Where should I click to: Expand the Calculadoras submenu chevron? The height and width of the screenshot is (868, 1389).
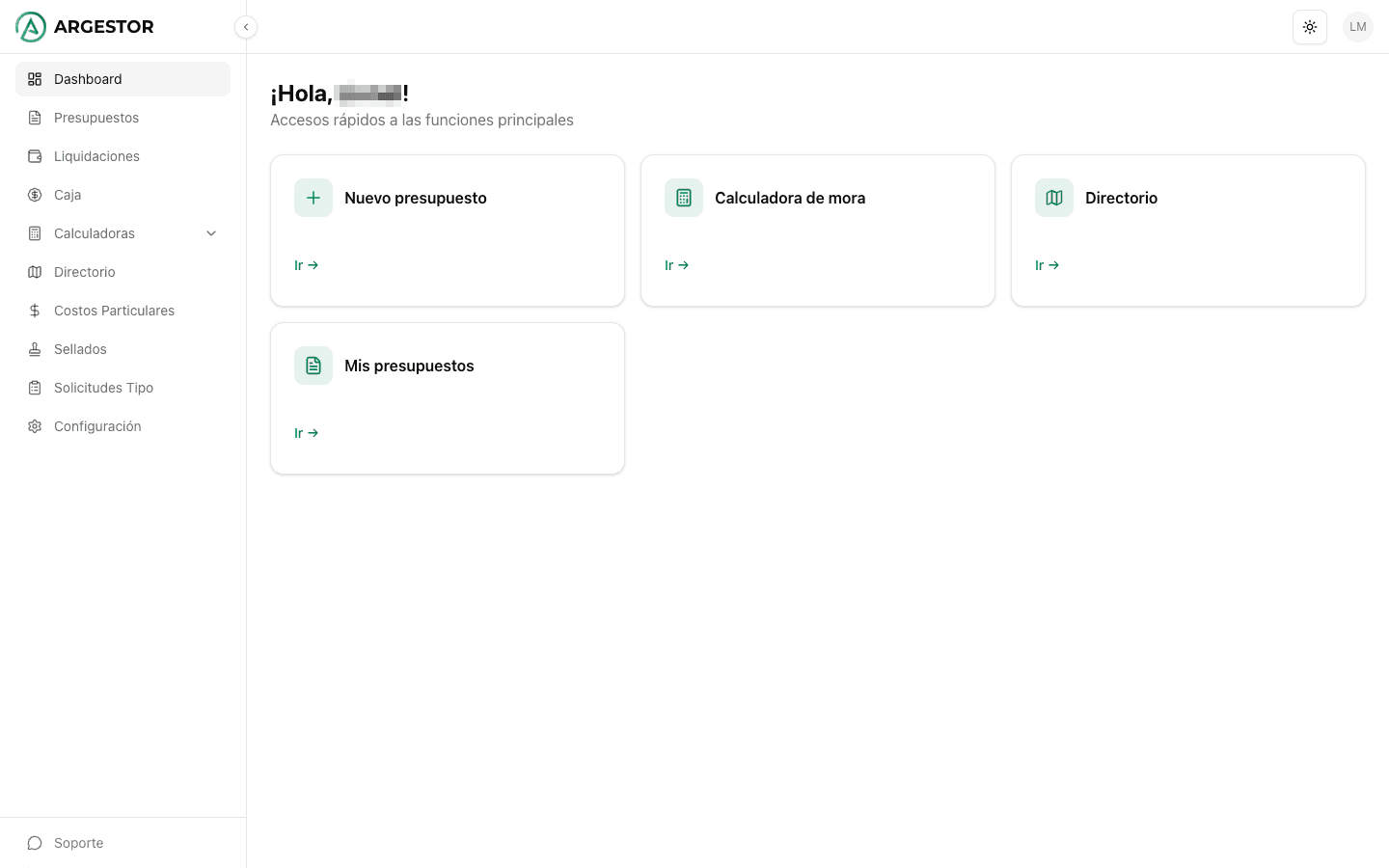[211, 233]
